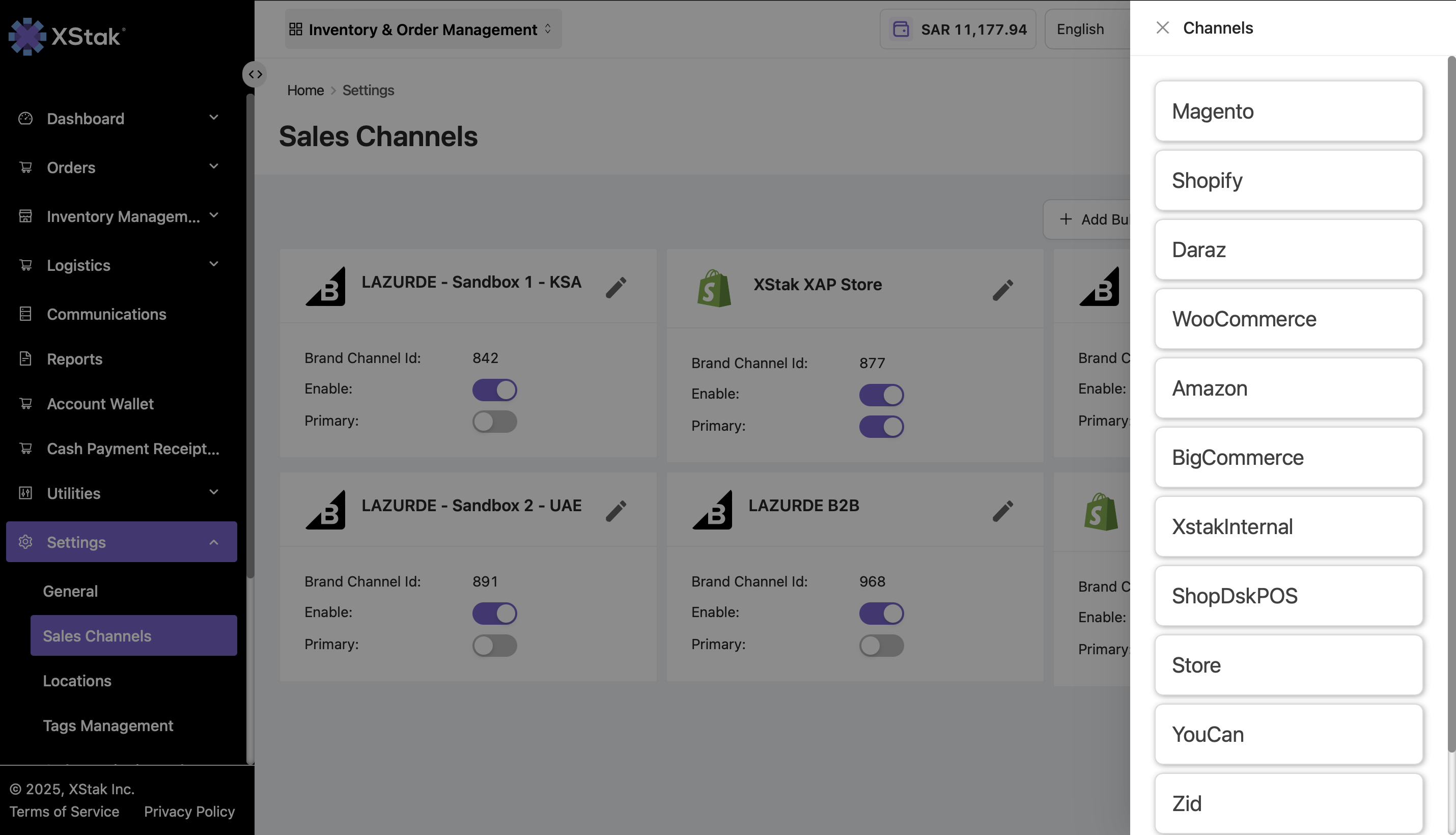This screenshot has height=835, width=1456.
Task: Disable Enable toggle for Brand Channel 842
Action: (494, 390)
